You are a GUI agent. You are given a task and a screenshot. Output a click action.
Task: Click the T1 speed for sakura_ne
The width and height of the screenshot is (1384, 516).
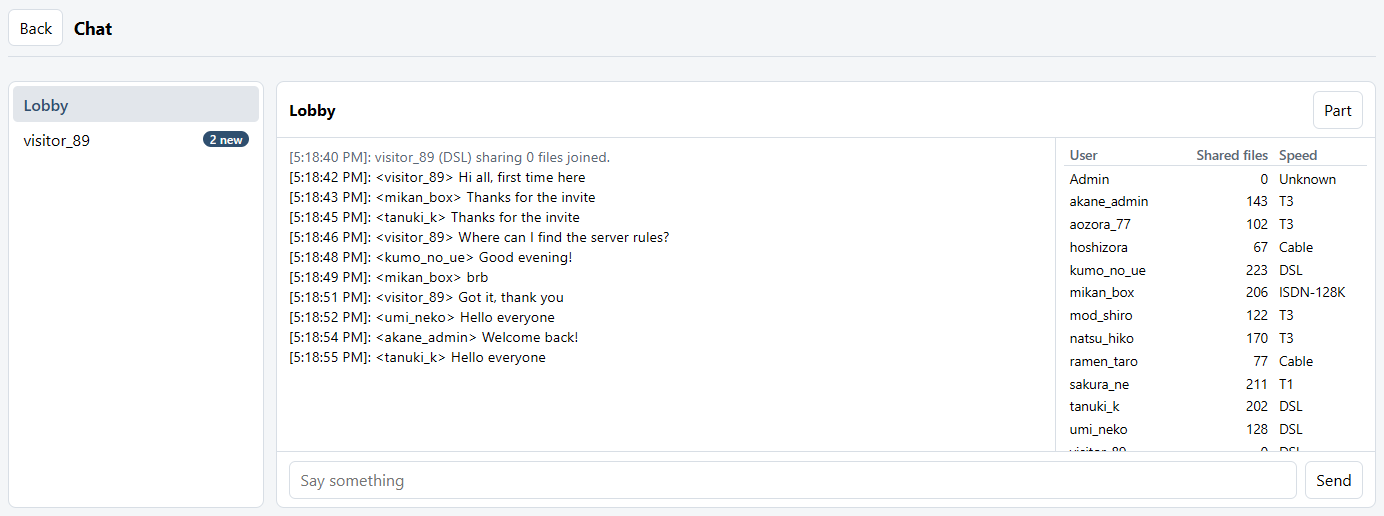tap(1286, 384)
